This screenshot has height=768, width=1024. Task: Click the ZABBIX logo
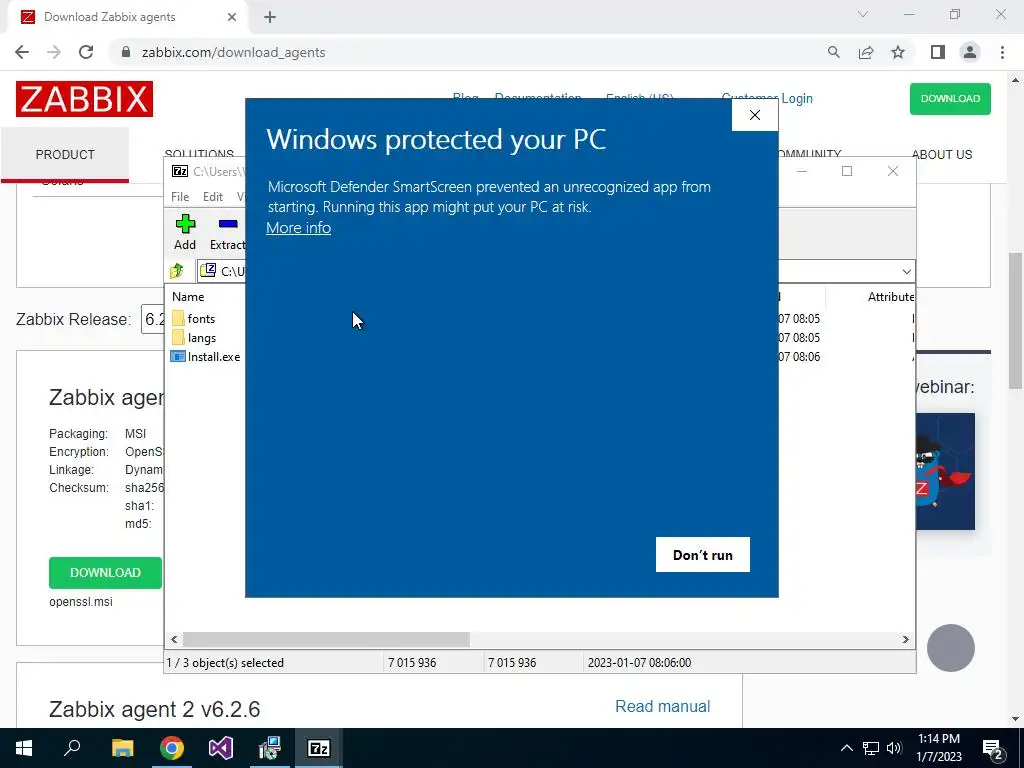[84, 99]
